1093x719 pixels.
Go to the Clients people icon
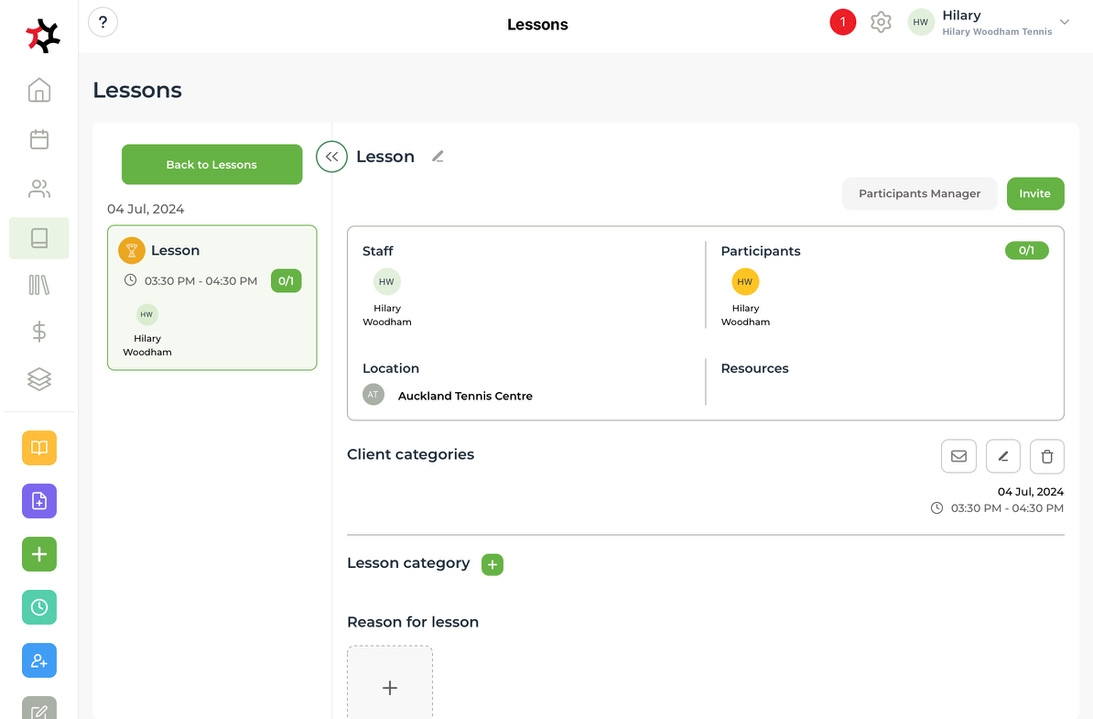pos(39,188)
